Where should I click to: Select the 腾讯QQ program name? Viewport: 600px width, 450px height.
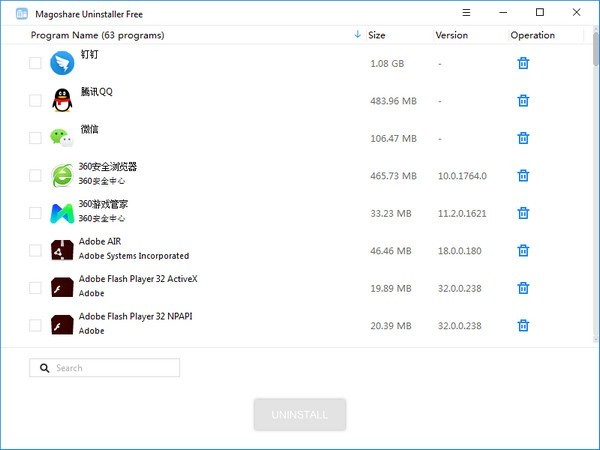[96, 92]
